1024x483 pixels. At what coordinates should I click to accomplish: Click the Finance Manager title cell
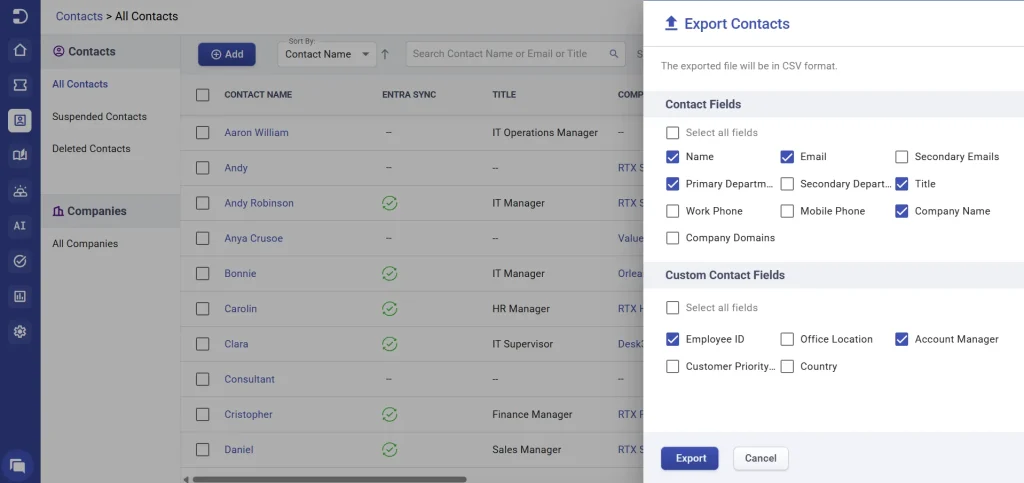pyautogui.click(x=532, y=414)
